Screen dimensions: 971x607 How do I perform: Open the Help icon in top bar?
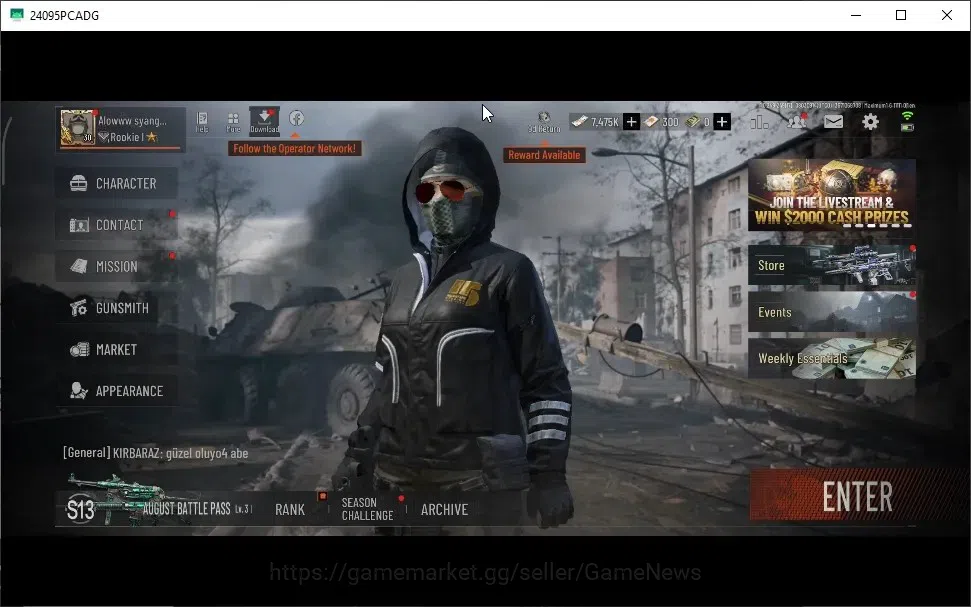pos(202,121)
